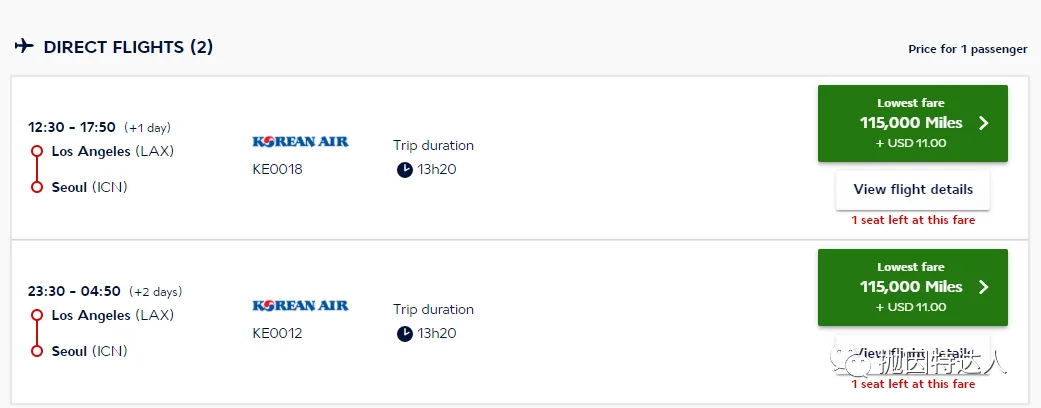This screenshot has width=1041, height=408.
Task: Click Seoul (ICN) in second flight
Action: (x=90, y=351)
